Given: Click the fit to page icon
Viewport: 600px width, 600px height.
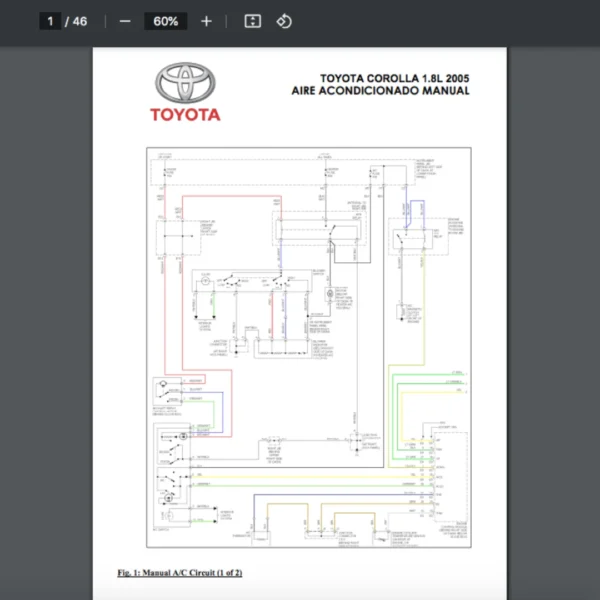Looking at the screenshot, I should tap(253, 21).
